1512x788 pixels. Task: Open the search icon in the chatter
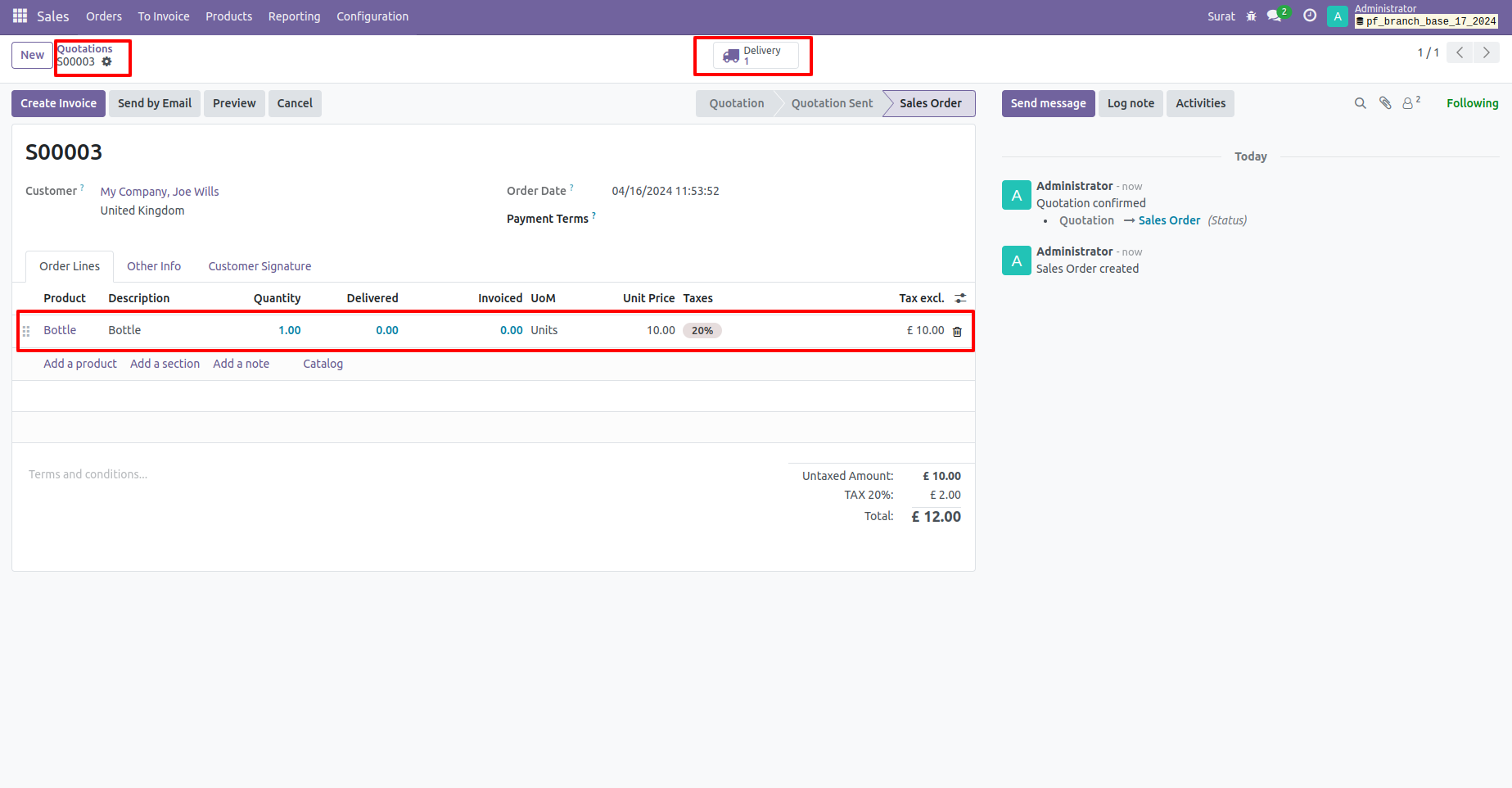pos(1360,103)
